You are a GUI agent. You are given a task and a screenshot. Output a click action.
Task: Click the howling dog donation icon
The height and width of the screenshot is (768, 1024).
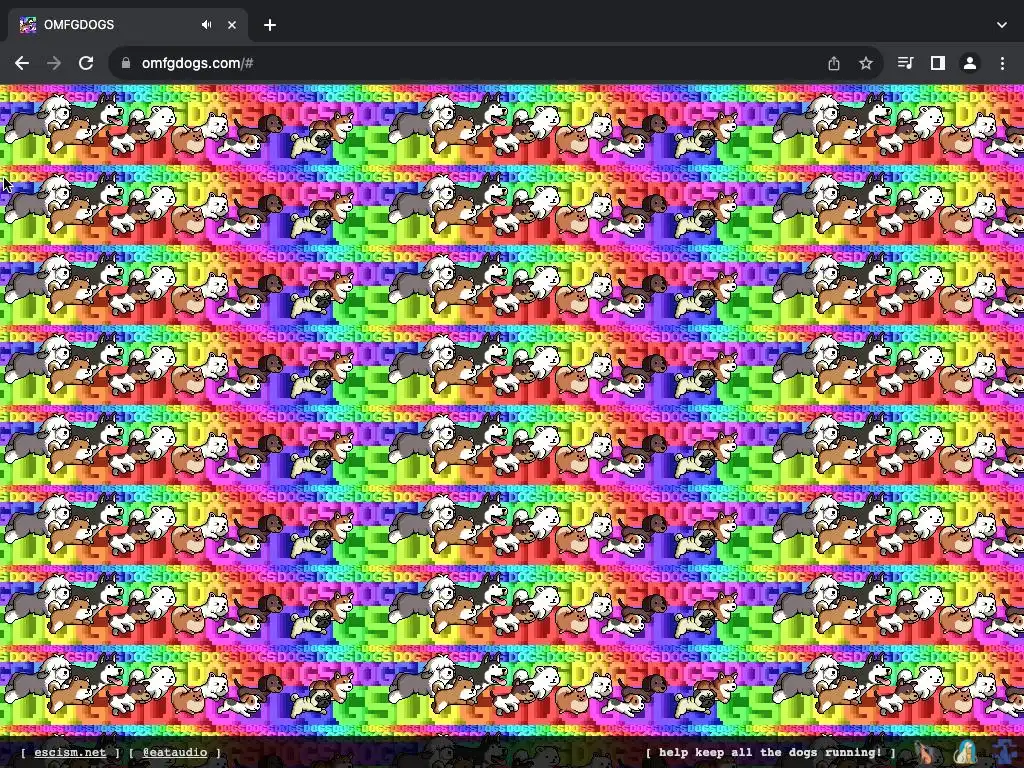924,753
